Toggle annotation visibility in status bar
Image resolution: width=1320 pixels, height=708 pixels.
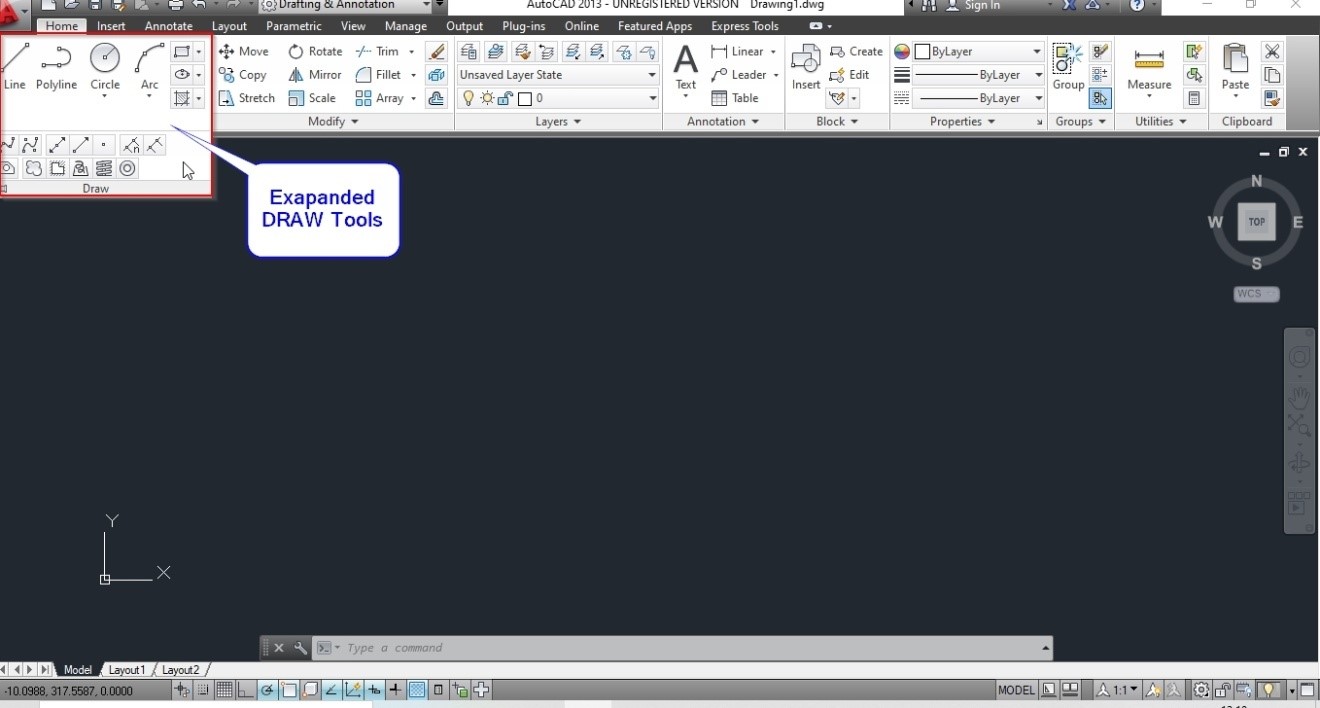pos(1154,690)
